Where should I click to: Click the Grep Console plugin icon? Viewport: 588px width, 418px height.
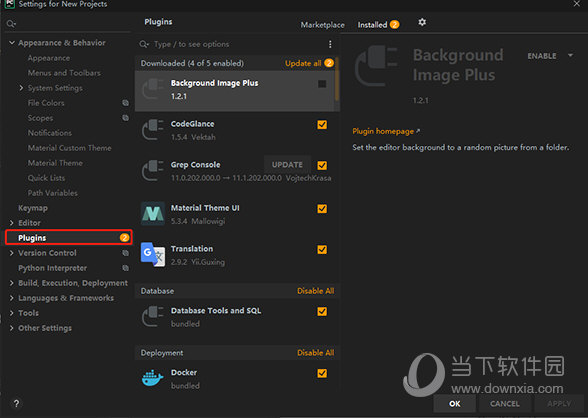tap(153, 170)
